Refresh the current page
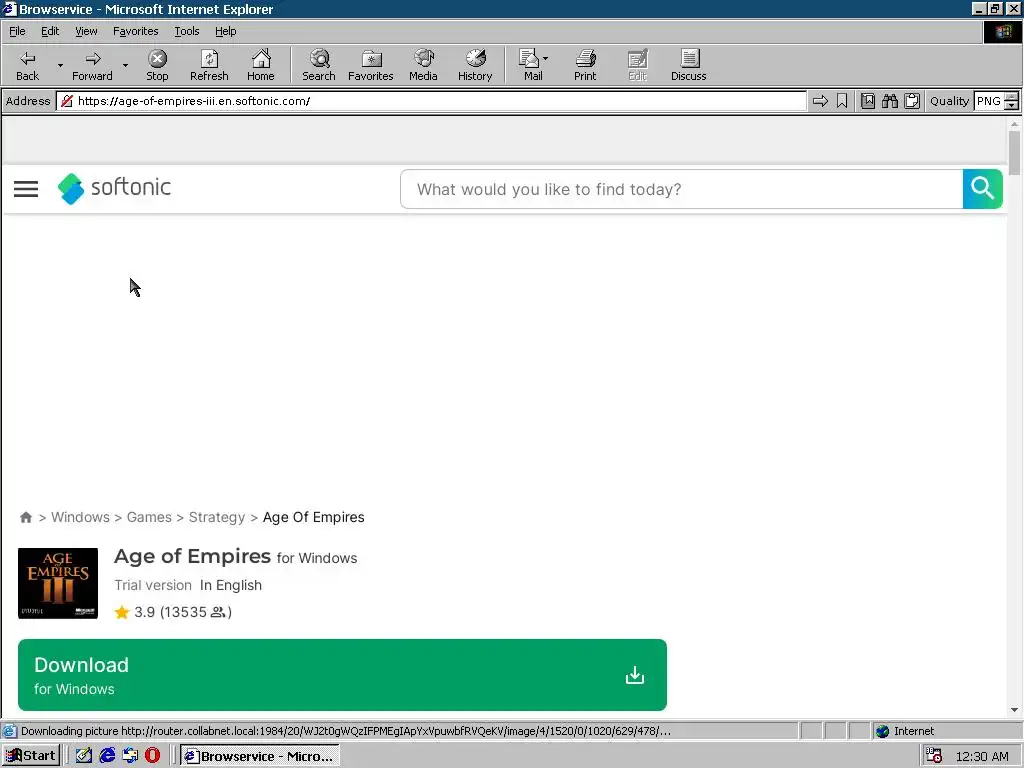This screenshot has height=768, width=1024. tap(209, 65)
